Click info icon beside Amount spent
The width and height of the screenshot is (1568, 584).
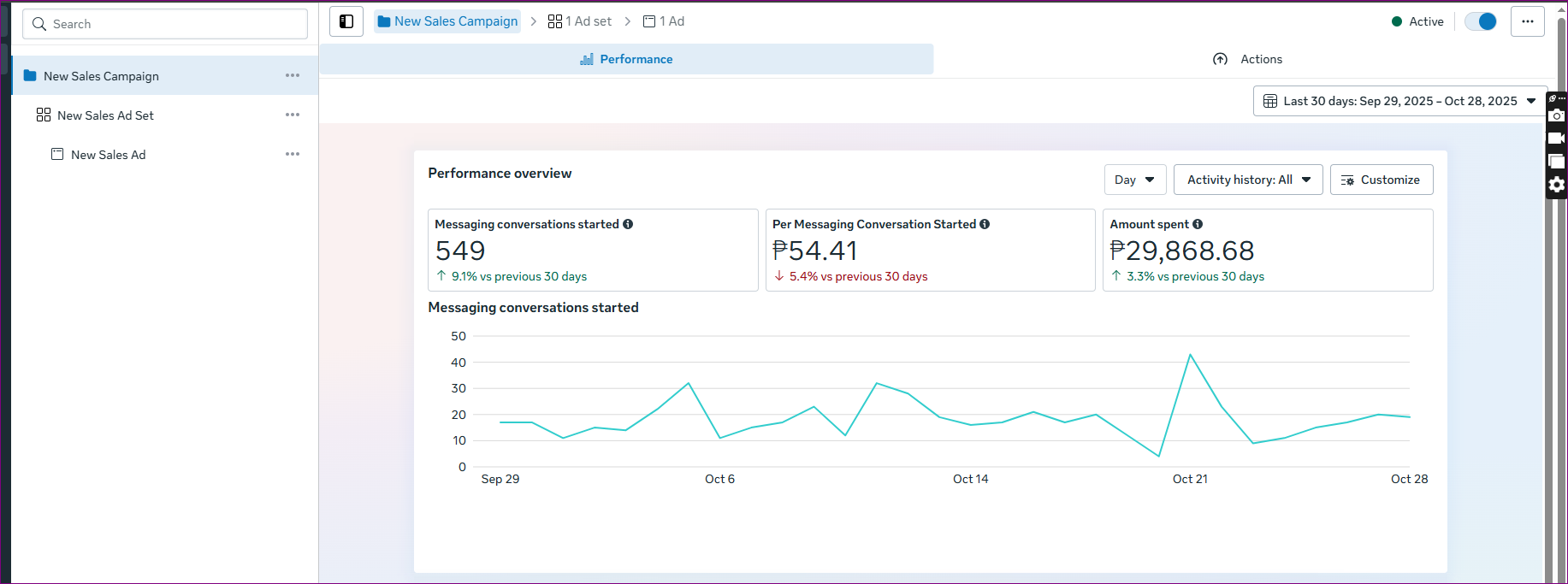[1198, 224]
